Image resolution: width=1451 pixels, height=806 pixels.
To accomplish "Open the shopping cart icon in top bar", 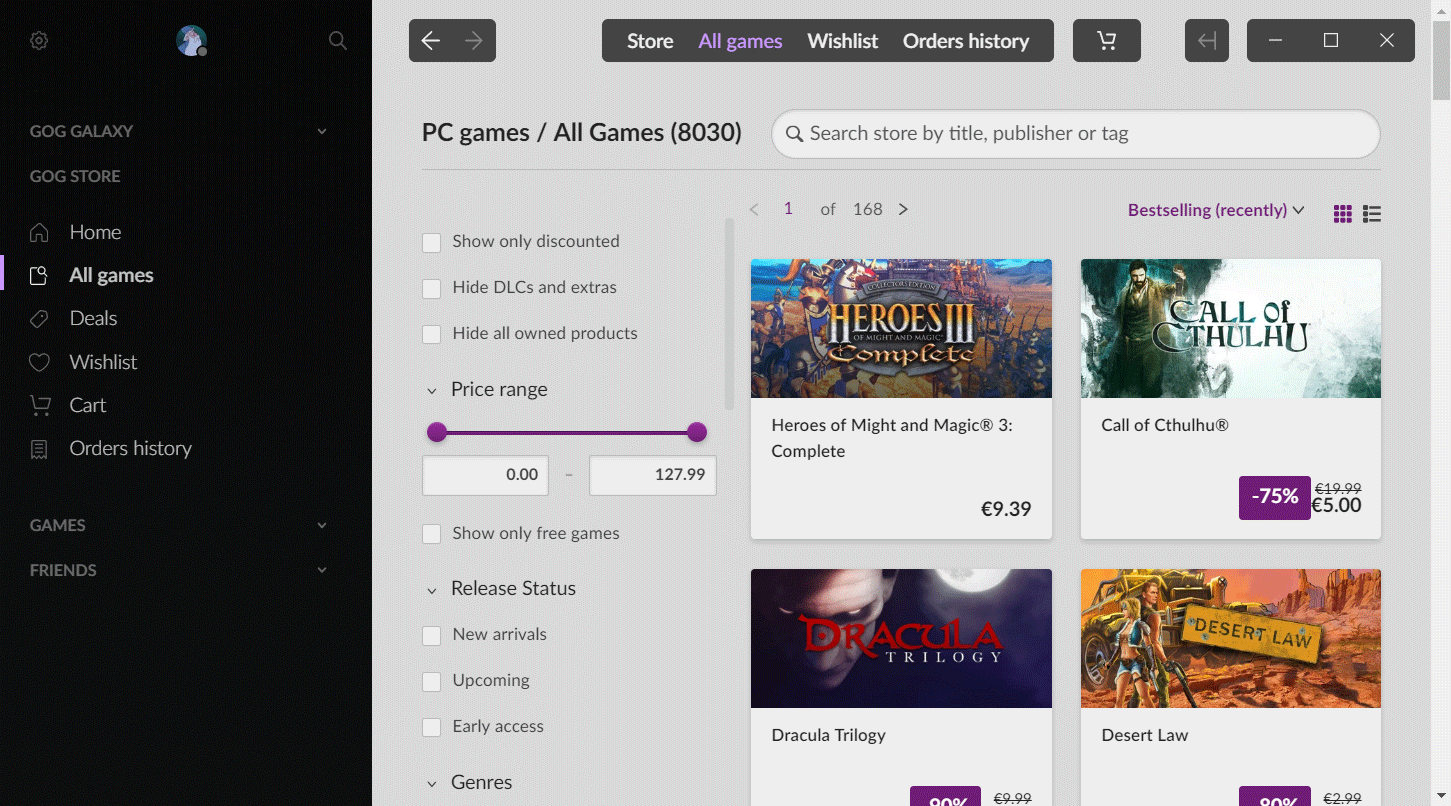I will (x=1107, y=41).
